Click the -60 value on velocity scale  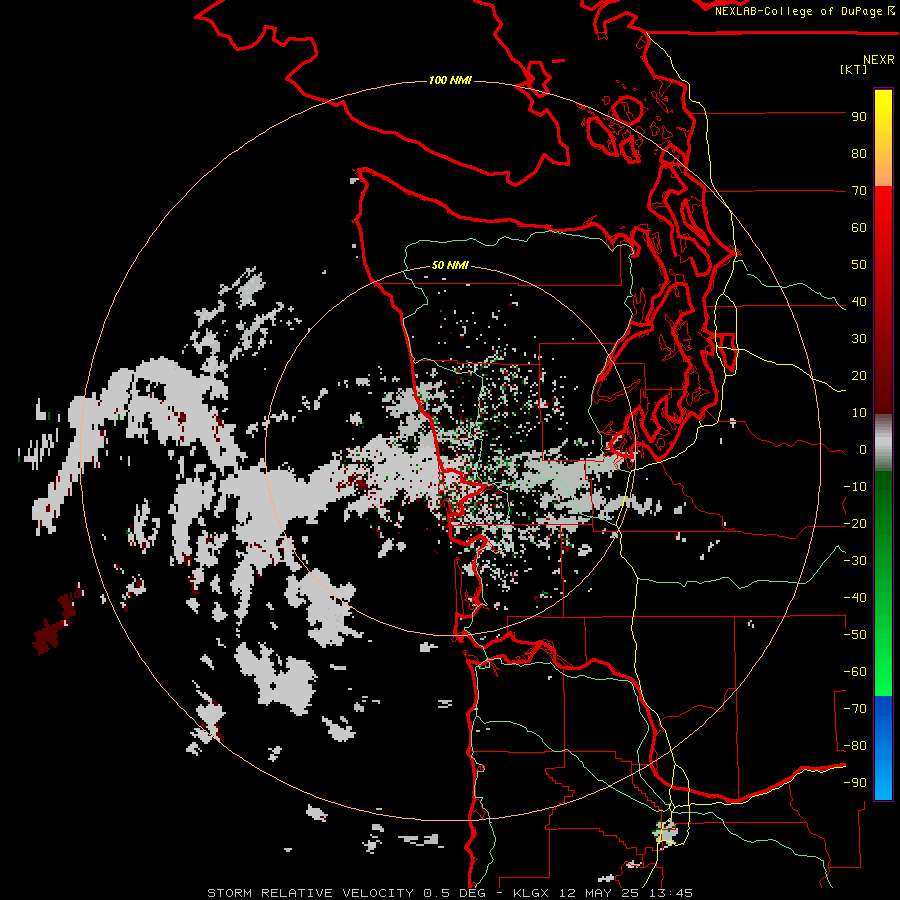855,672
